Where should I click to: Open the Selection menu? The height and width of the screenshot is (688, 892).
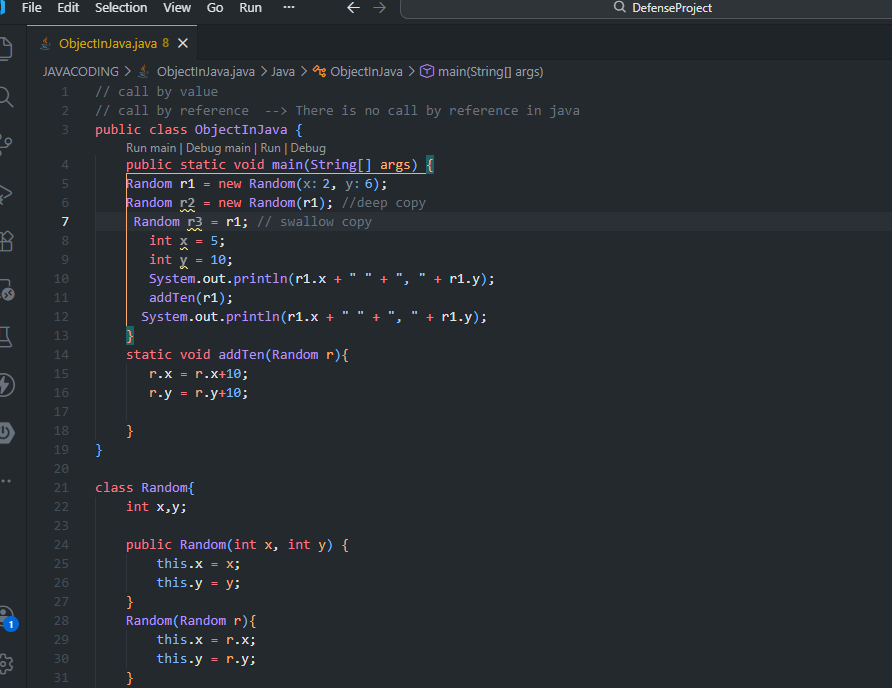tap(121, 8)
